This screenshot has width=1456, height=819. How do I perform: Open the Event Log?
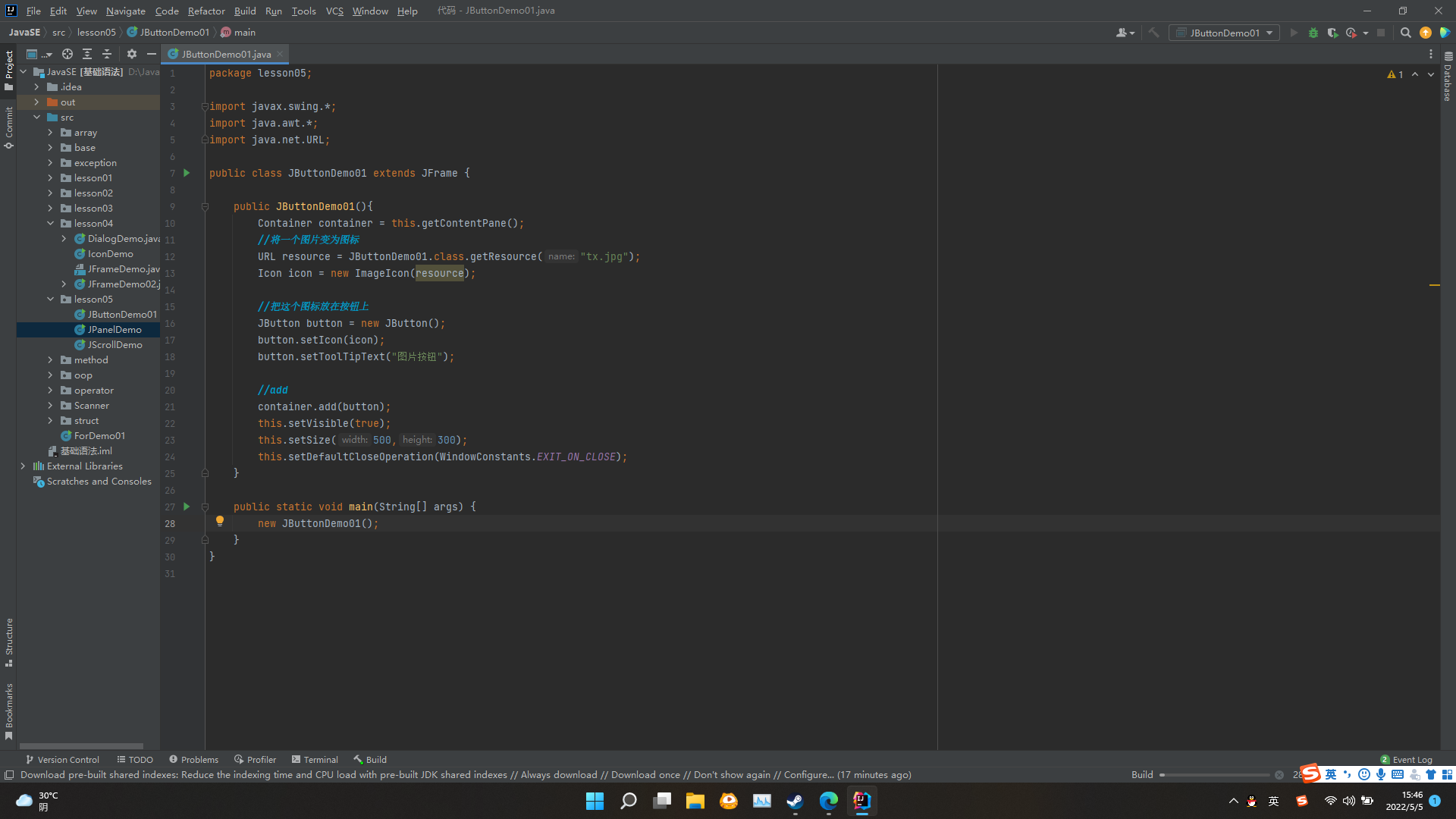(1407, 759)
